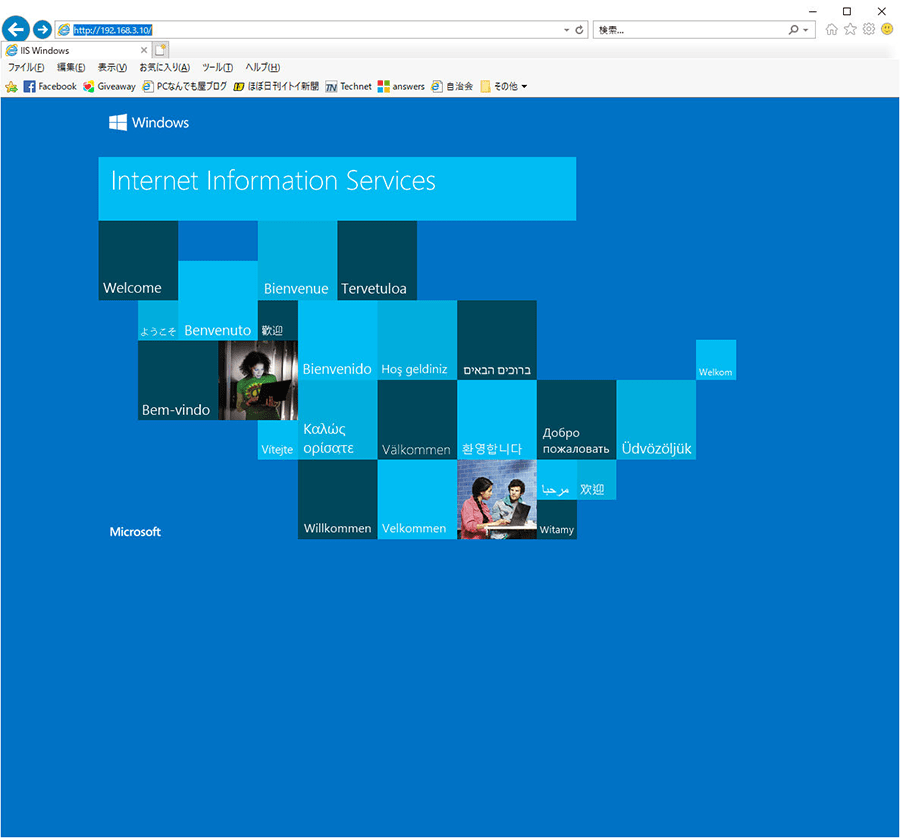900x838 pixels.
Task: Minimize the browser window
Action: (x=812, y=11)
